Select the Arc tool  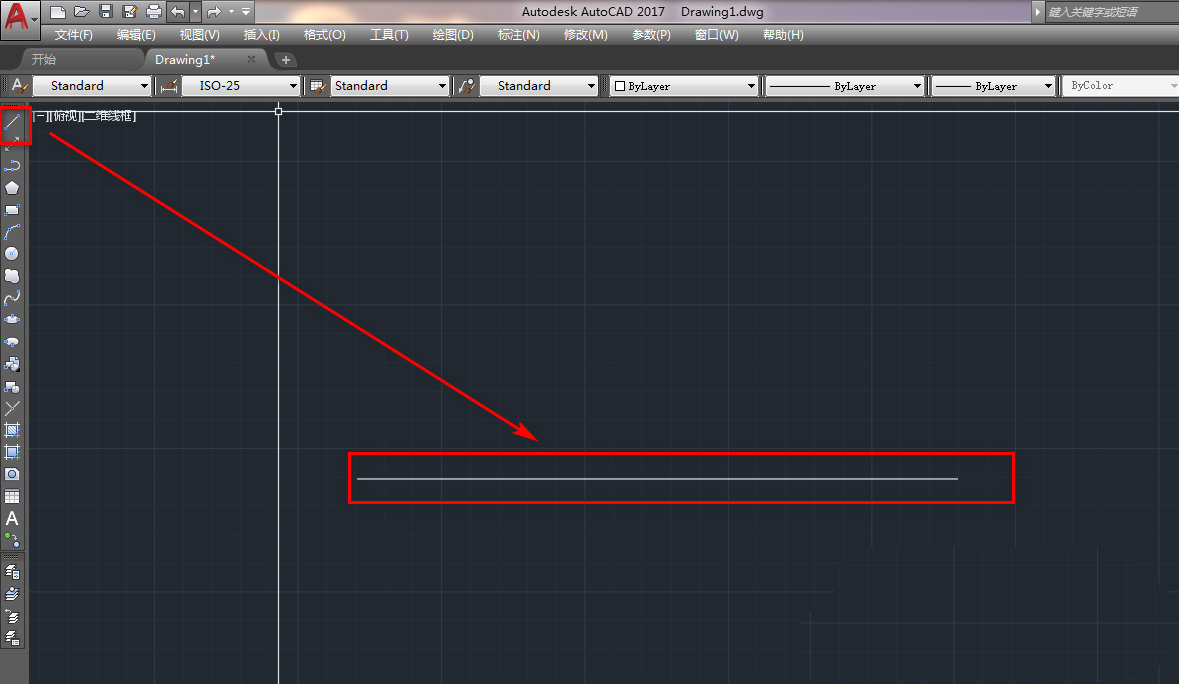coord(12,232)
